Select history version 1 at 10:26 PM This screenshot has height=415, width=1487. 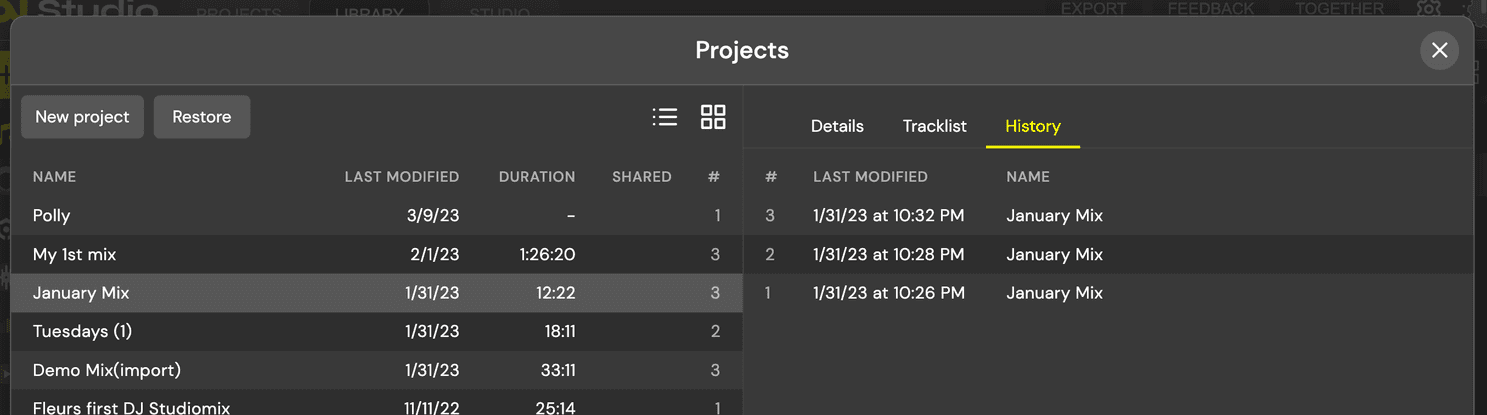pos(1109,293)
